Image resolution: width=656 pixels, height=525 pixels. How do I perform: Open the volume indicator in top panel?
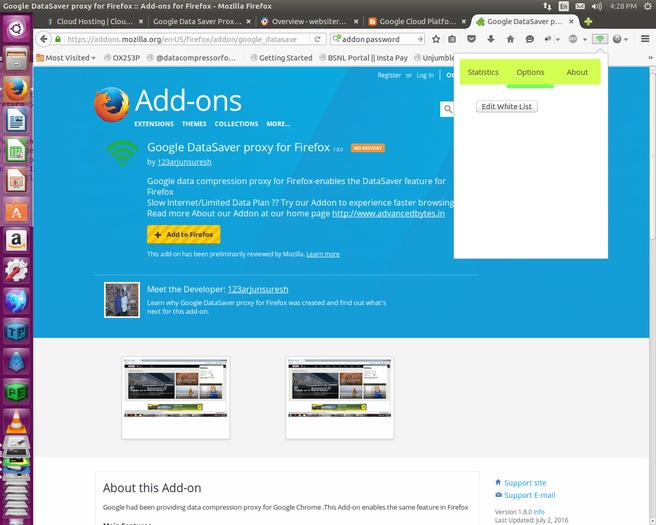(x=597, y=6)
